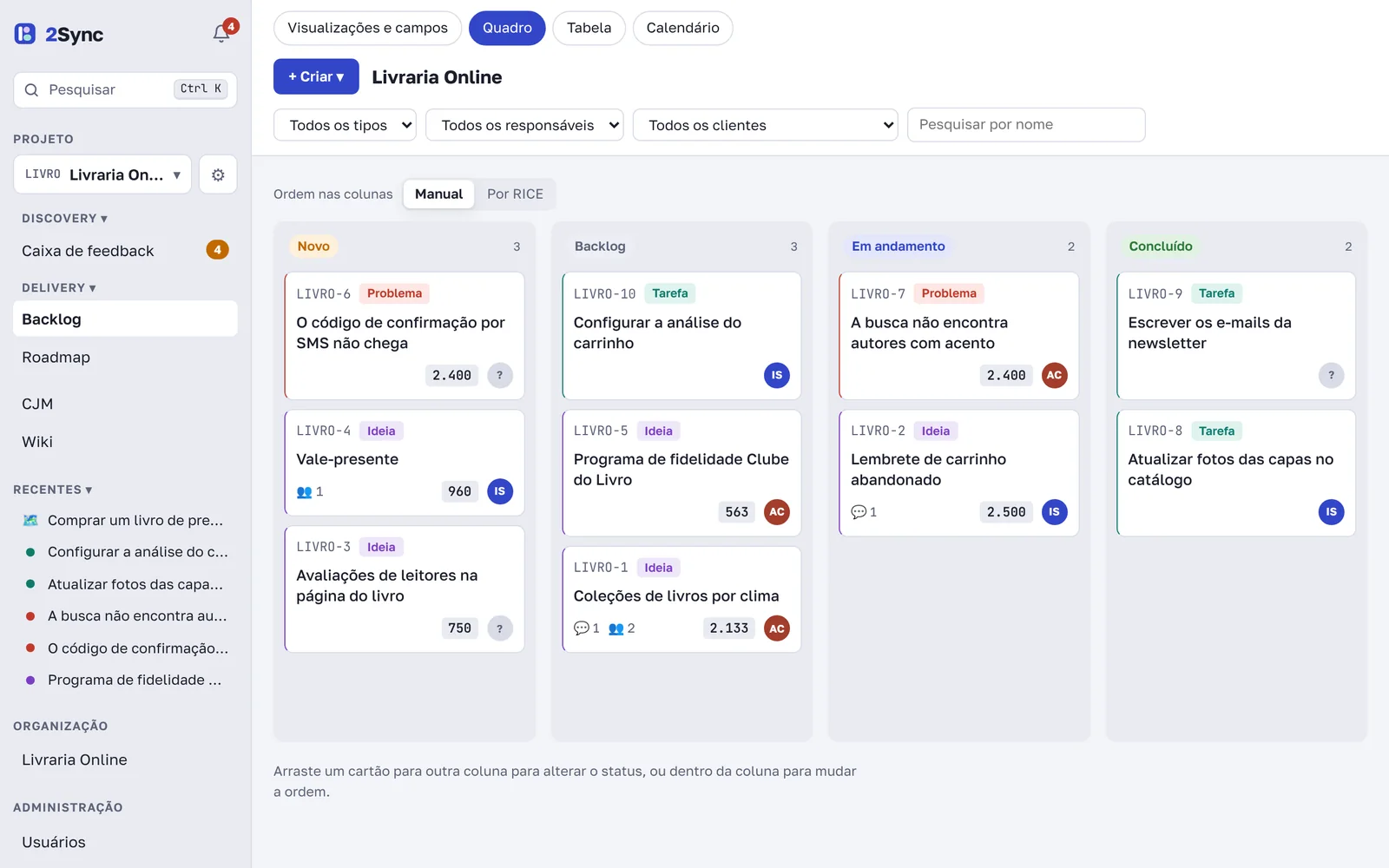The height and width of the screenshot is (868, 1389).
Task: Open the Livraria Online project selector
Action: tap(102, 174)
